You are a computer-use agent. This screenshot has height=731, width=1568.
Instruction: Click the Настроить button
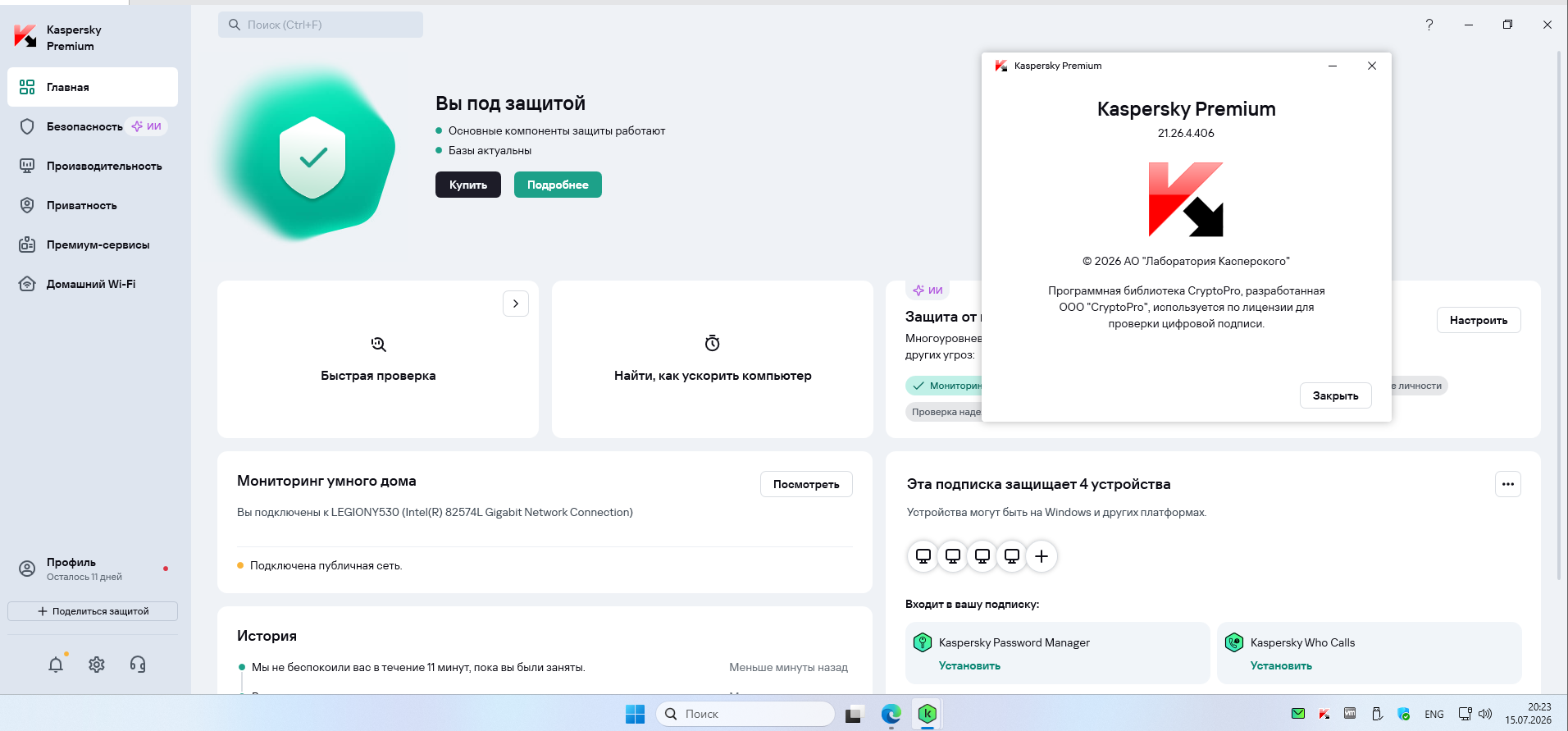[x=1479, y=320]
